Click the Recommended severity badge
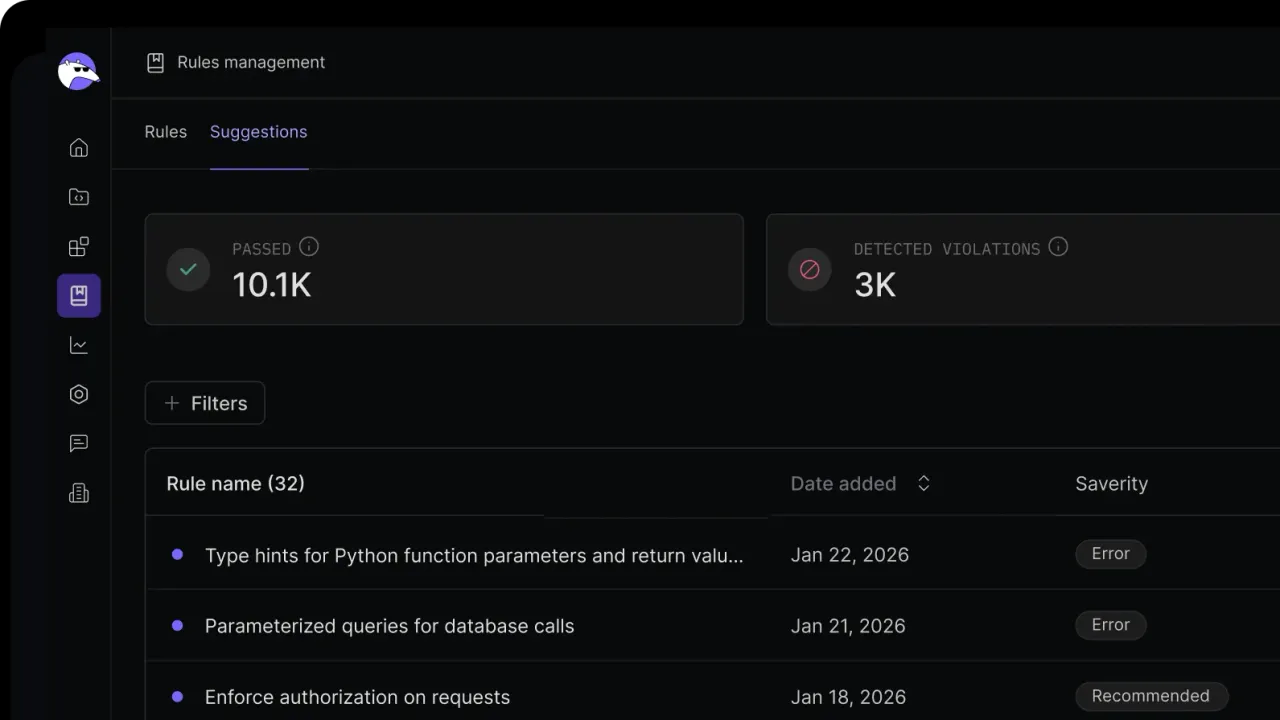 [x=1151, y=696]
